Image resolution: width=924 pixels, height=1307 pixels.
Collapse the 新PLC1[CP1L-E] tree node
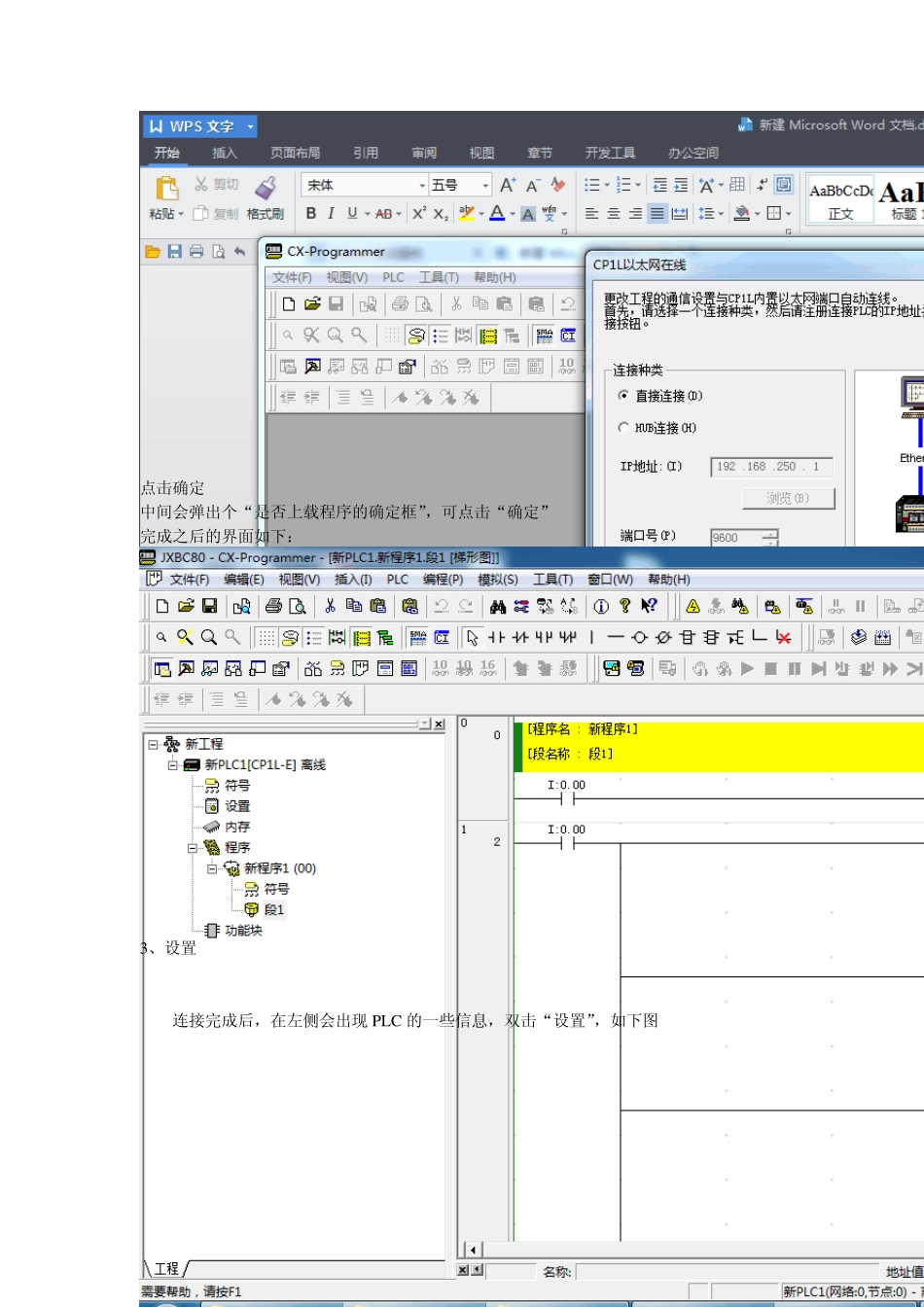tap(173, 765)
